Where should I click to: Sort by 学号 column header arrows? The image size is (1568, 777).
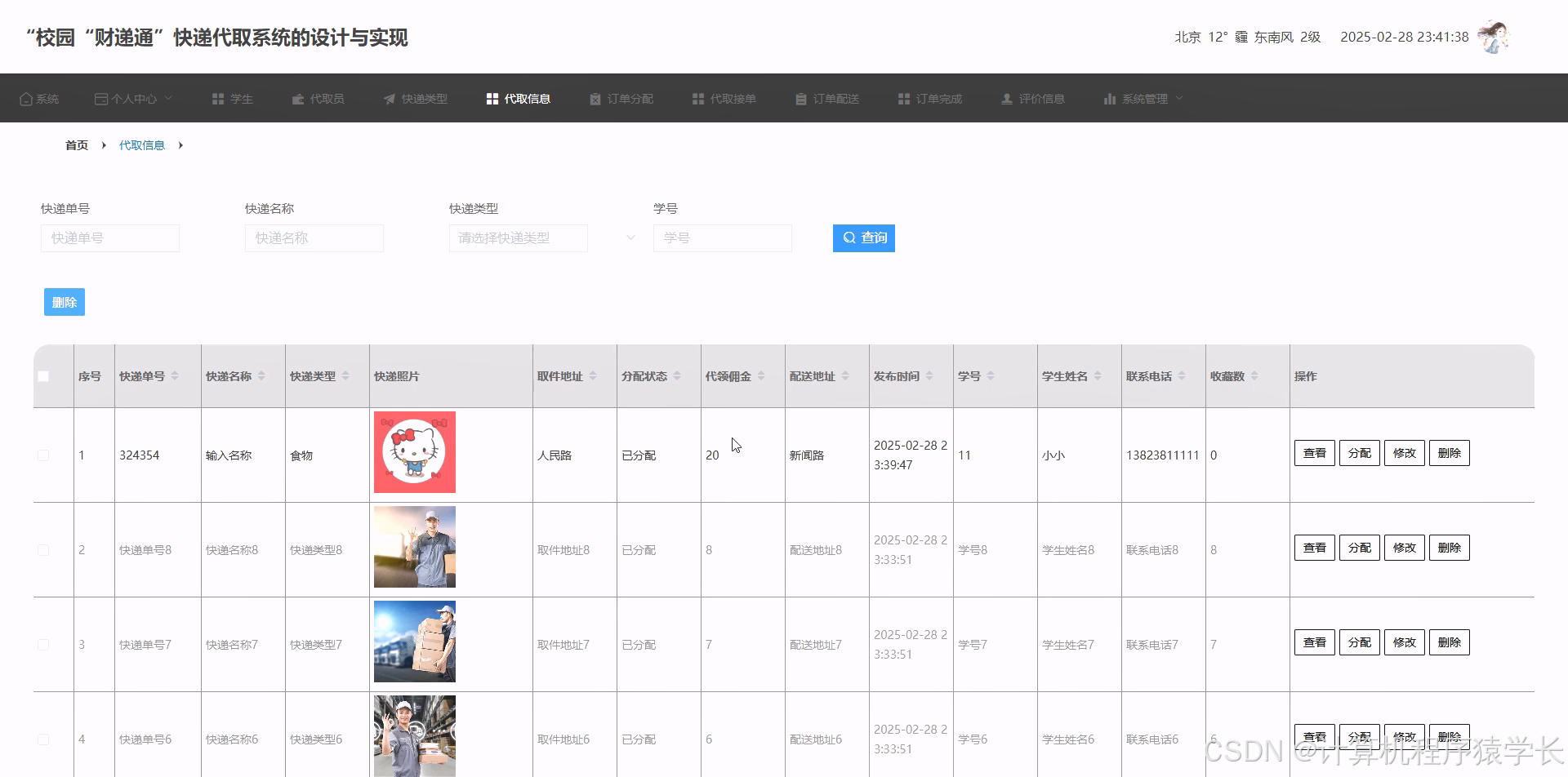991,376
